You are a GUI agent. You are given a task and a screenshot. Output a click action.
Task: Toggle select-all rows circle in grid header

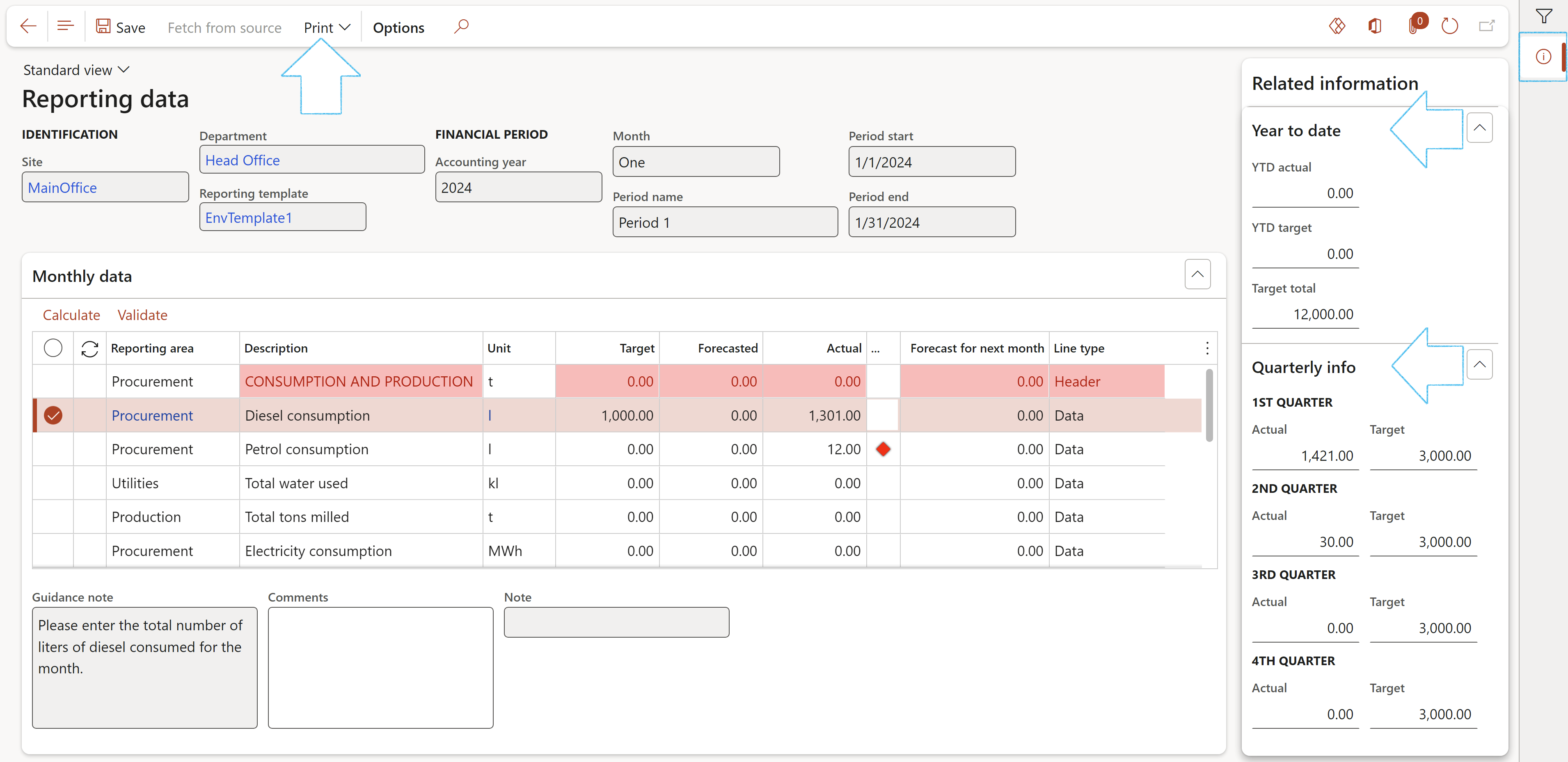(x=53, y=348)
